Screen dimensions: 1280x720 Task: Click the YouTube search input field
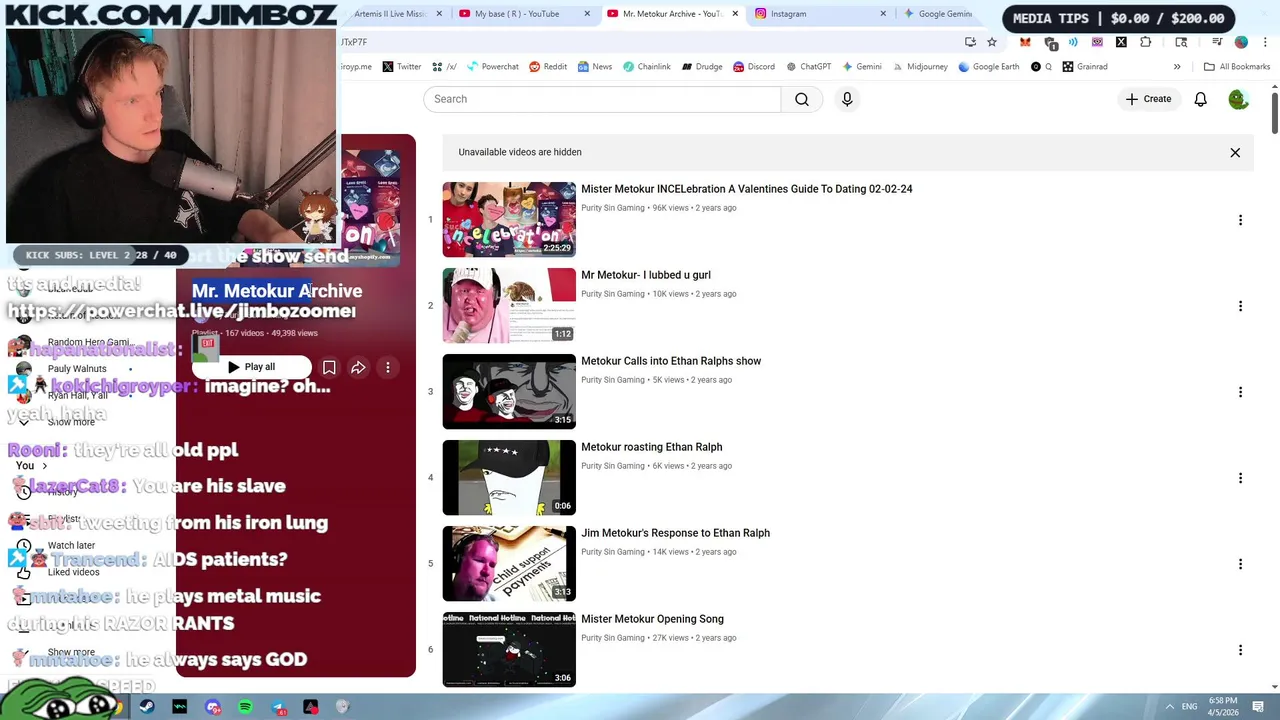point(602,99)
